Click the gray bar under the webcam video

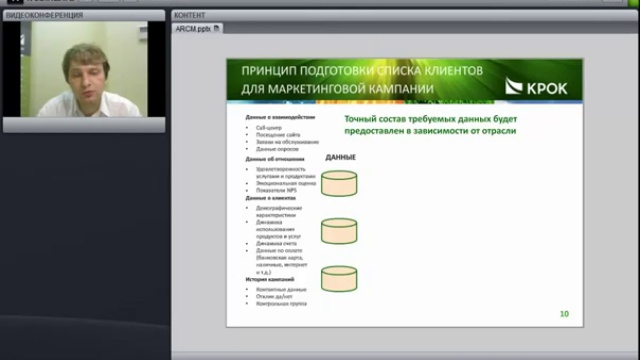point(84,125)
